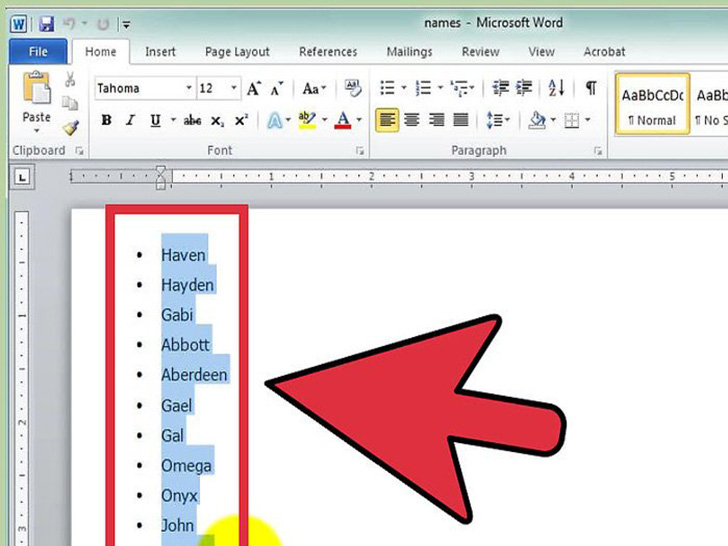This screenshot has height=546, width=728.
Task: Click the Grow Font icon
Action: point(254,88)
